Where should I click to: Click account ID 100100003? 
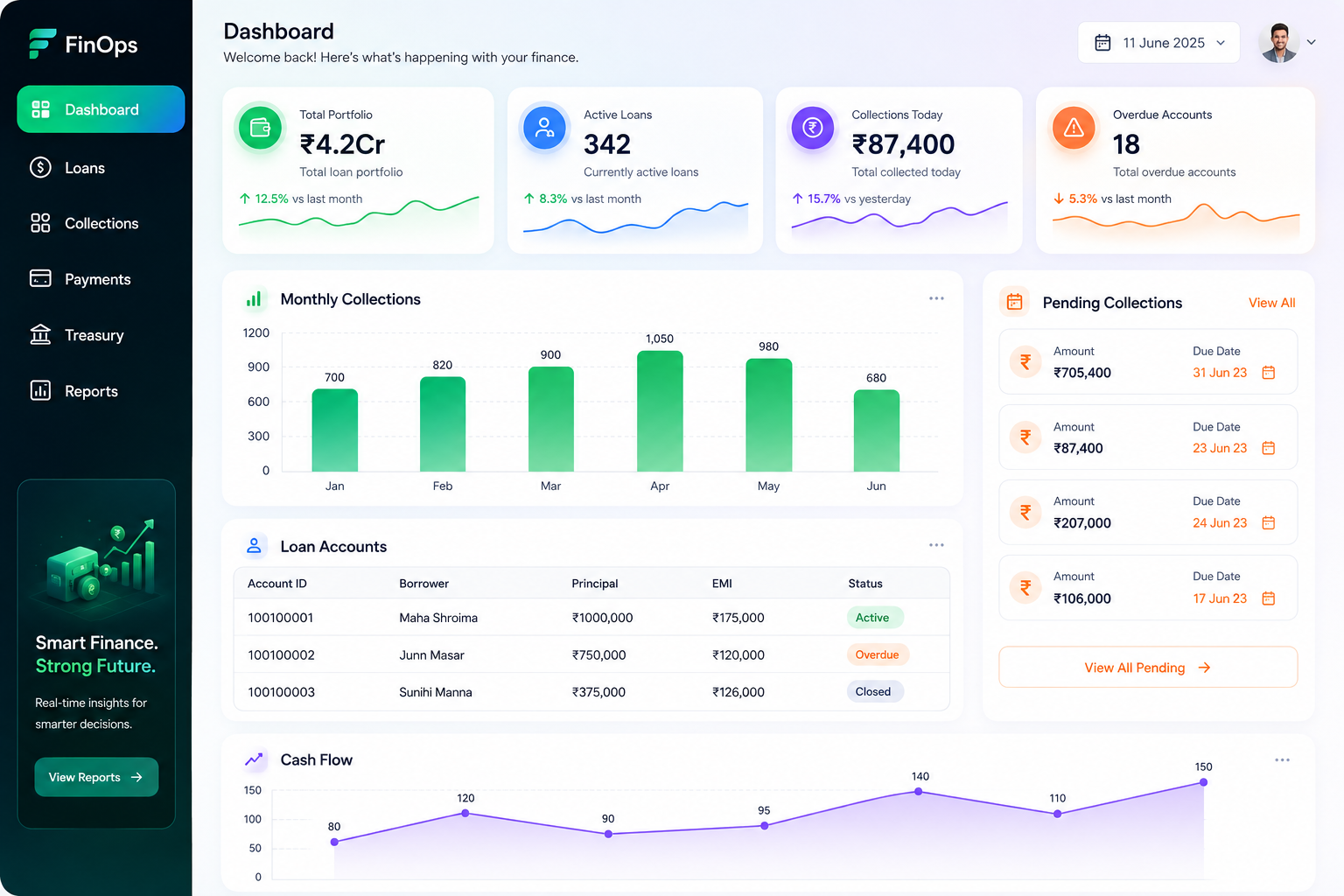pos(281,692)
